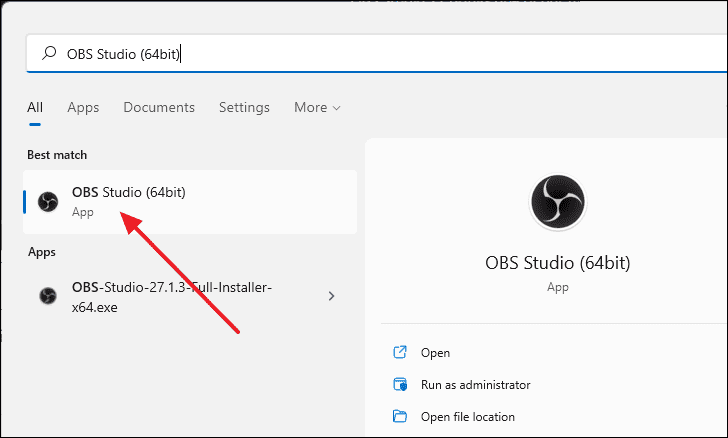Expand the More dropdown

317,107
